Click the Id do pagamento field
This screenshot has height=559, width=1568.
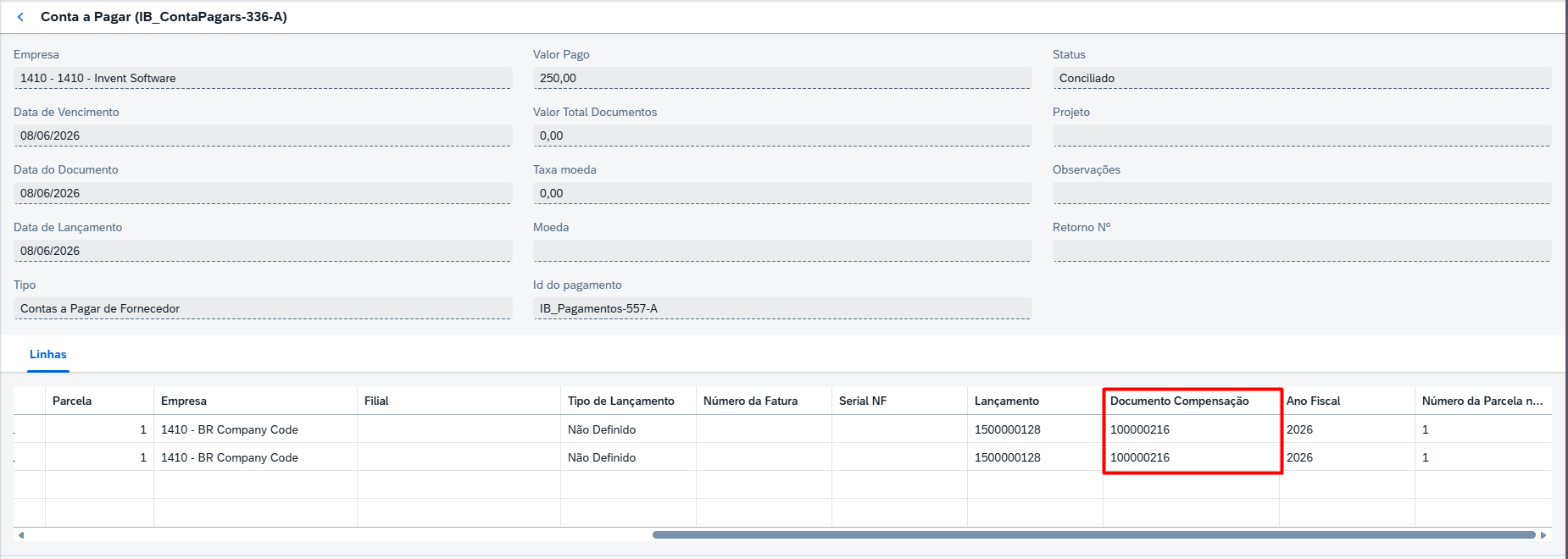click(782, 308)
